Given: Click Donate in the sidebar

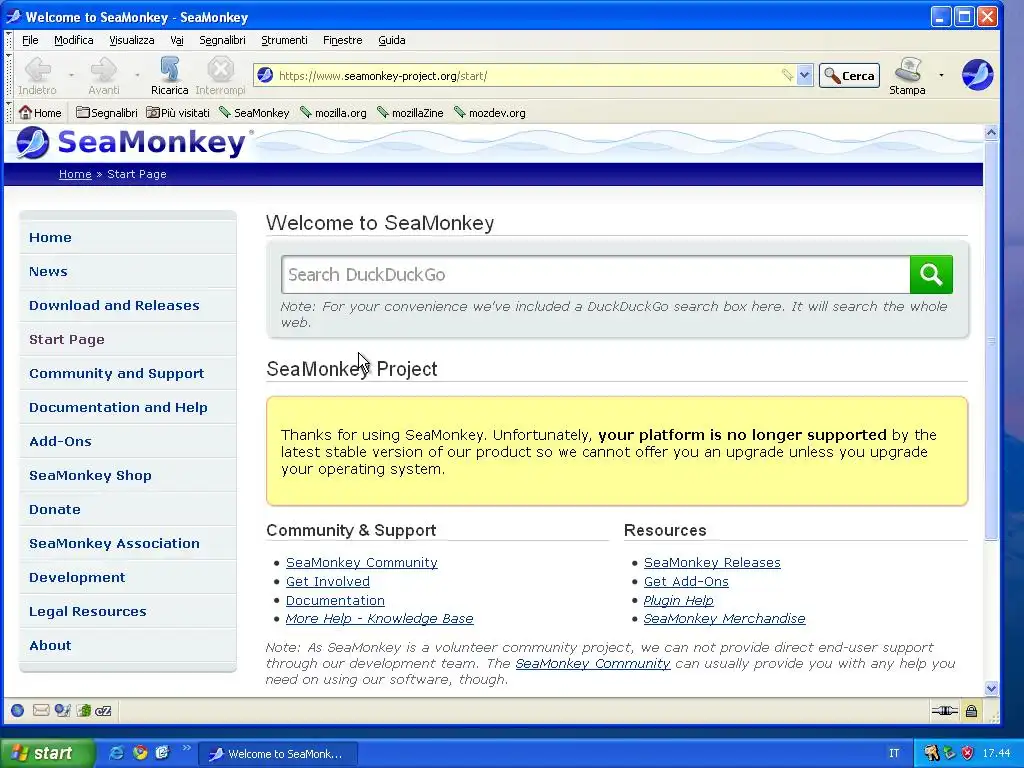Looking at the screenshot, I should coord(55,509).
